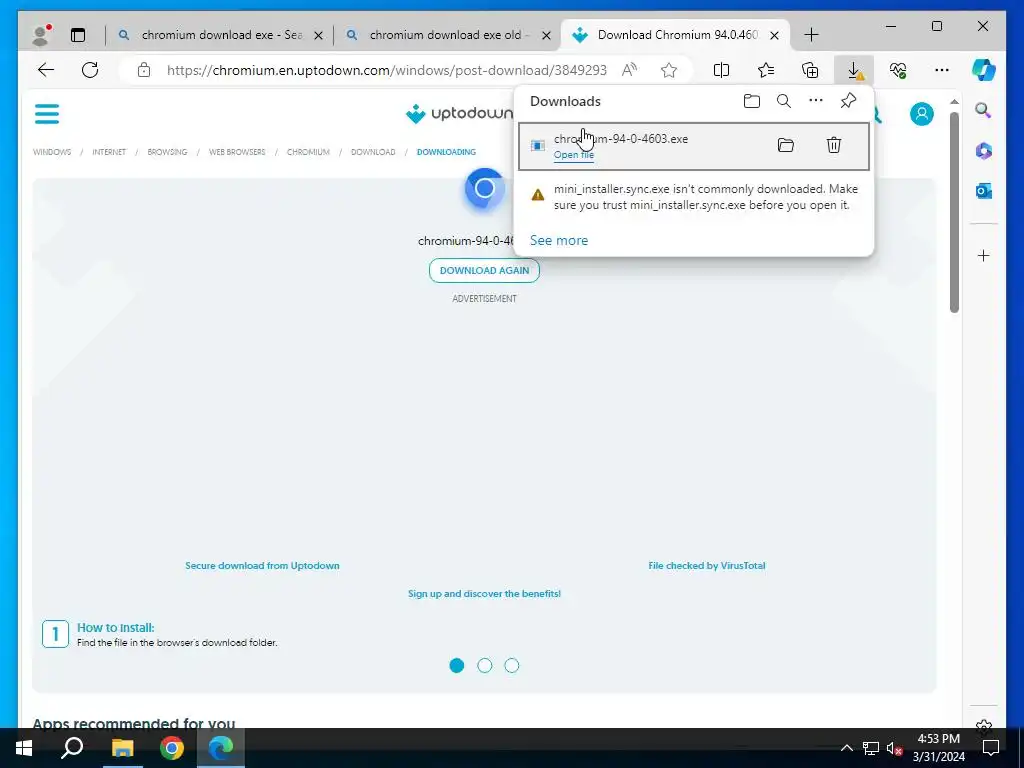This screenshot has width=1024, height=768.
Task: Open the Uptodown hamburger menu
Action: pyautogui.click(x=47, y=114)
